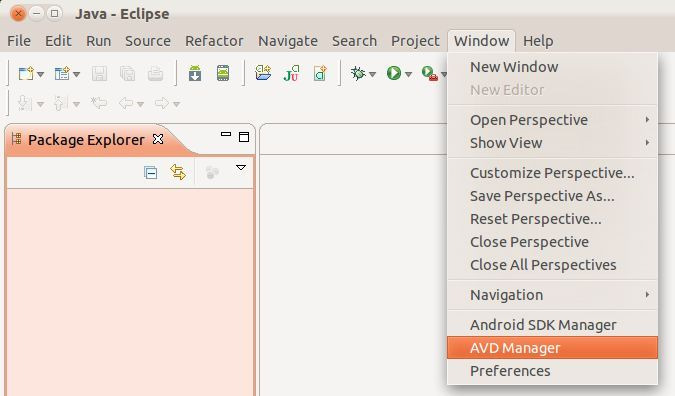This screenshot has height=396, width=675.
Task: Open the Next Annotation dropdown arrow
Action: tap(40, 104)
